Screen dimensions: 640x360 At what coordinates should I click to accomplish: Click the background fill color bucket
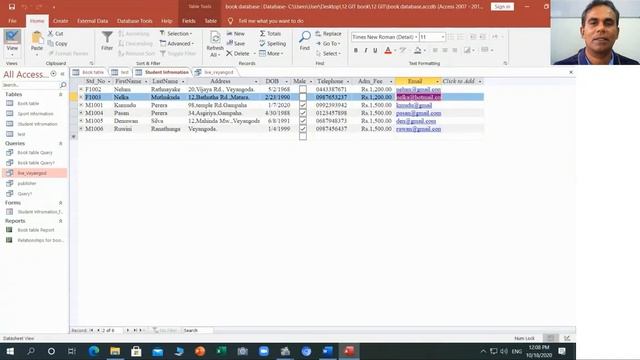(418, 50)
